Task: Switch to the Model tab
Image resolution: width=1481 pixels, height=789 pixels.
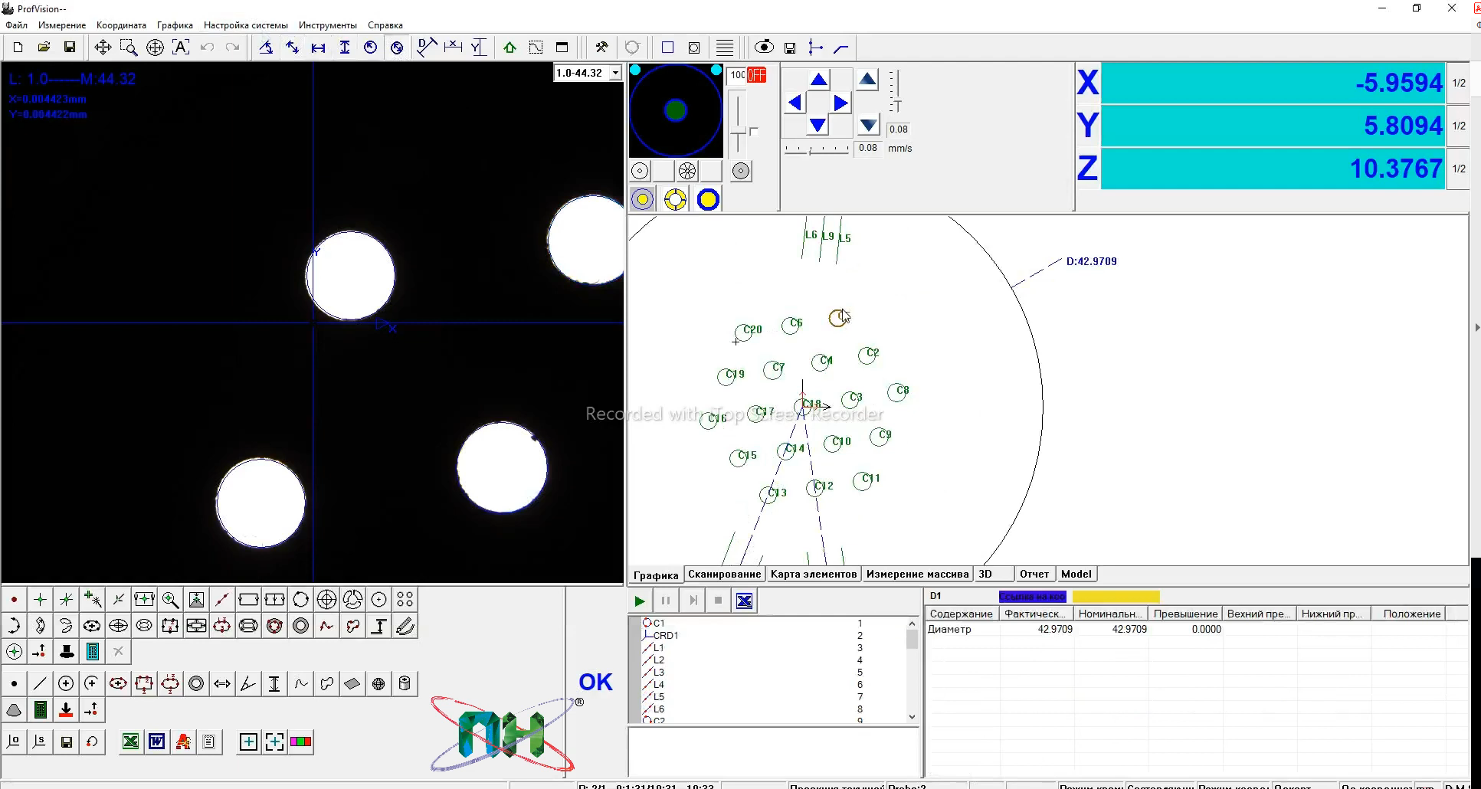Action: [1076, 574]
